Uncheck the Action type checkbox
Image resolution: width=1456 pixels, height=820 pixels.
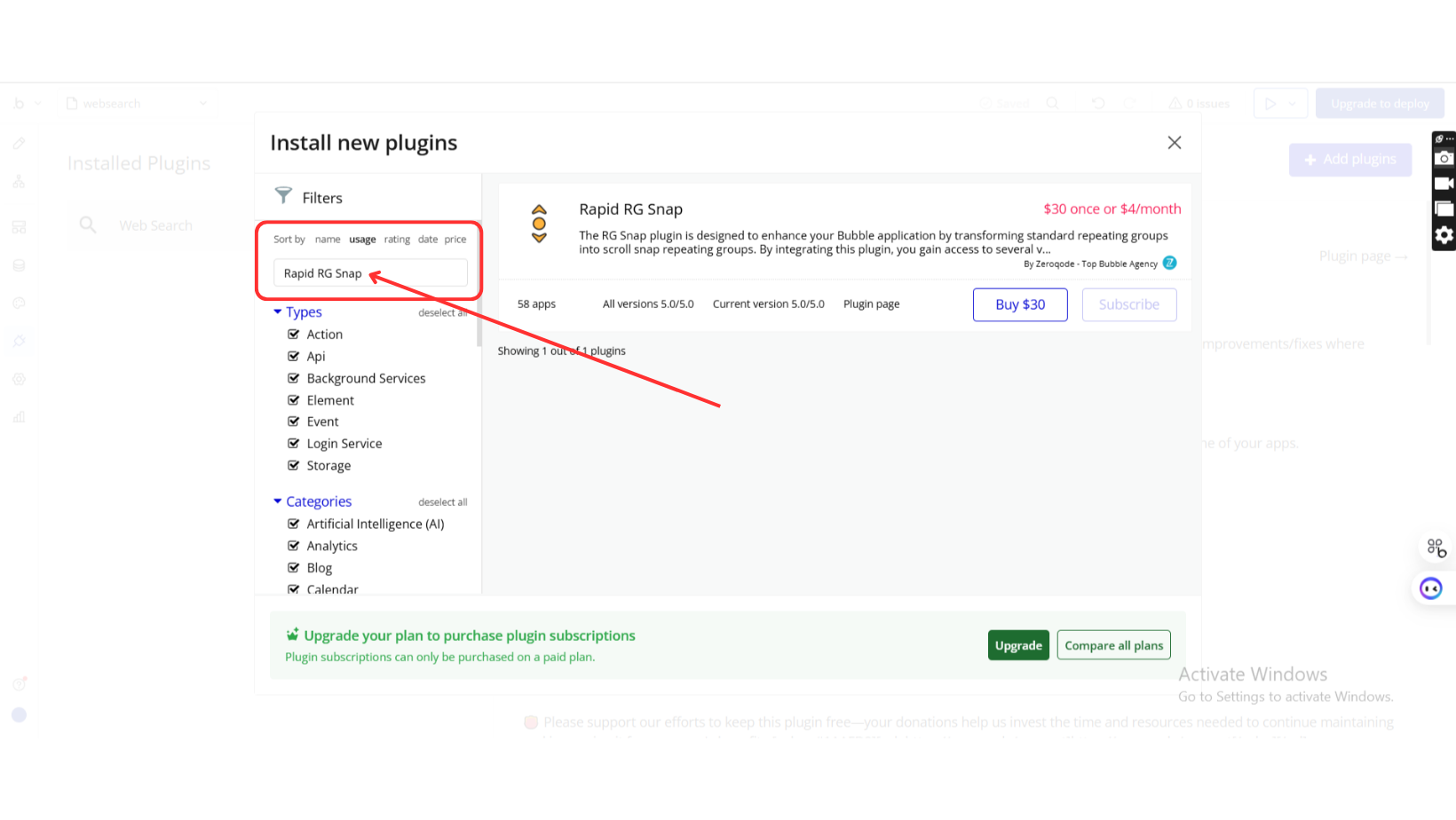coord(294,334)
